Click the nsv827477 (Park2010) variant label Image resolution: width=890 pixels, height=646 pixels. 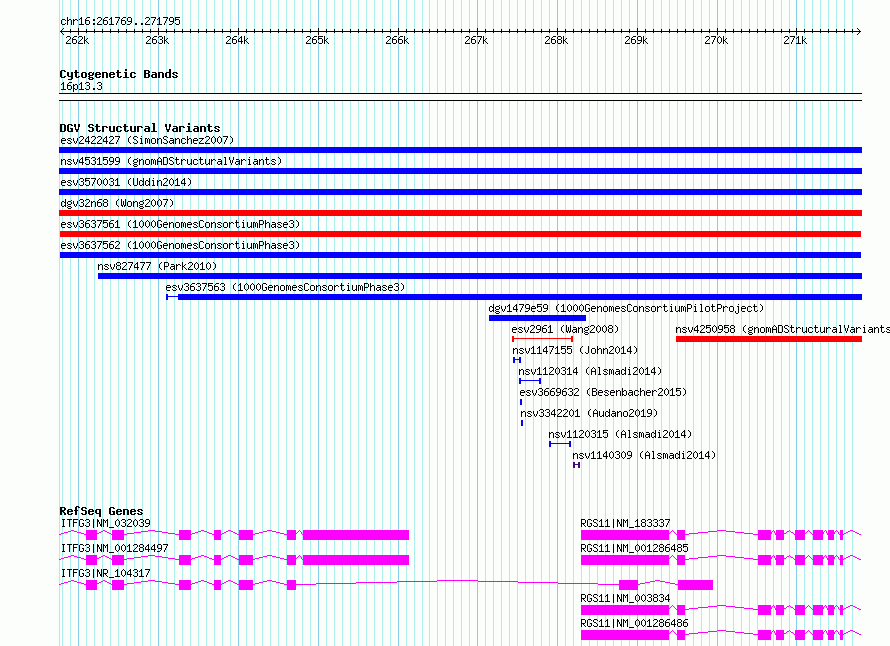coord(157,266)
